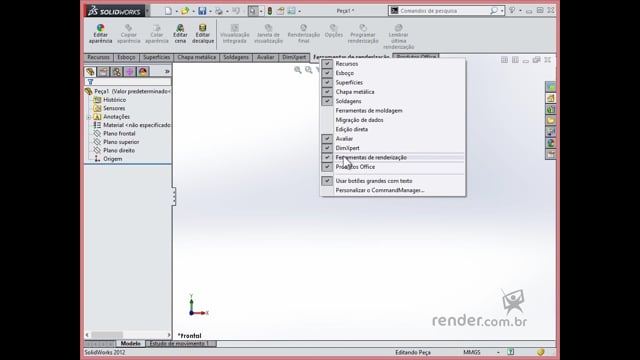Activate the Select cursor tool

click(x=253, y=11)
